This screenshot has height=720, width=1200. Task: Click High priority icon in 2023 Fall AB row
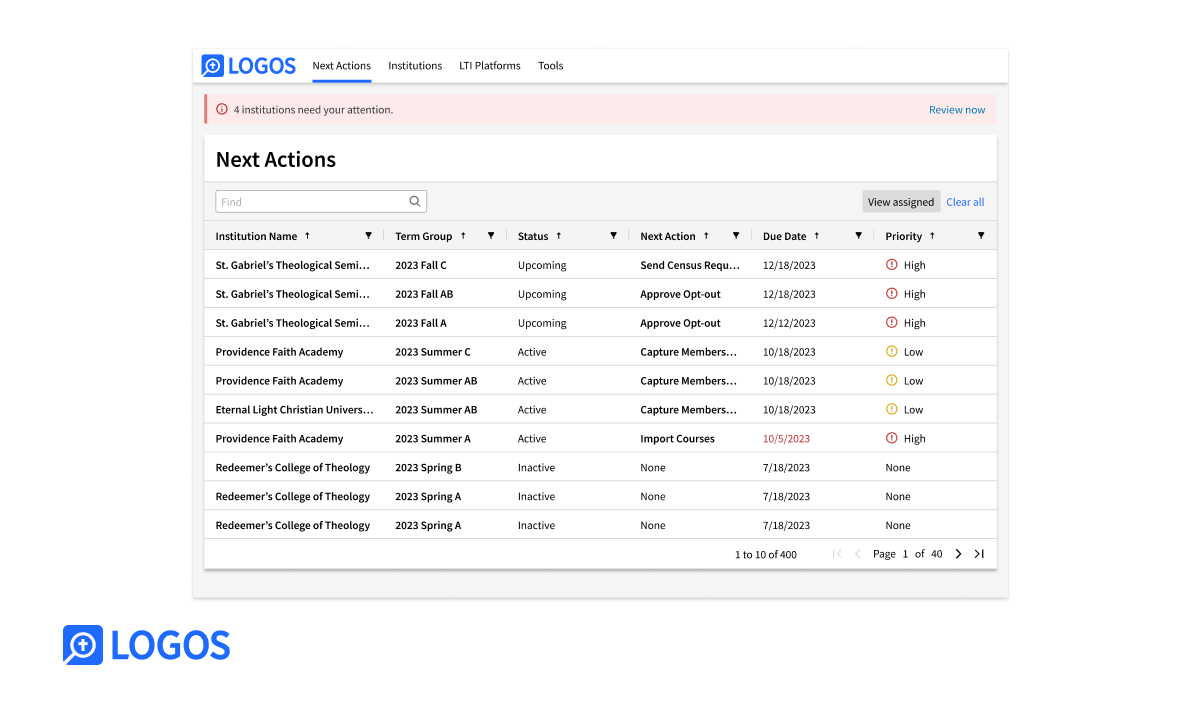tap(892, 294)
